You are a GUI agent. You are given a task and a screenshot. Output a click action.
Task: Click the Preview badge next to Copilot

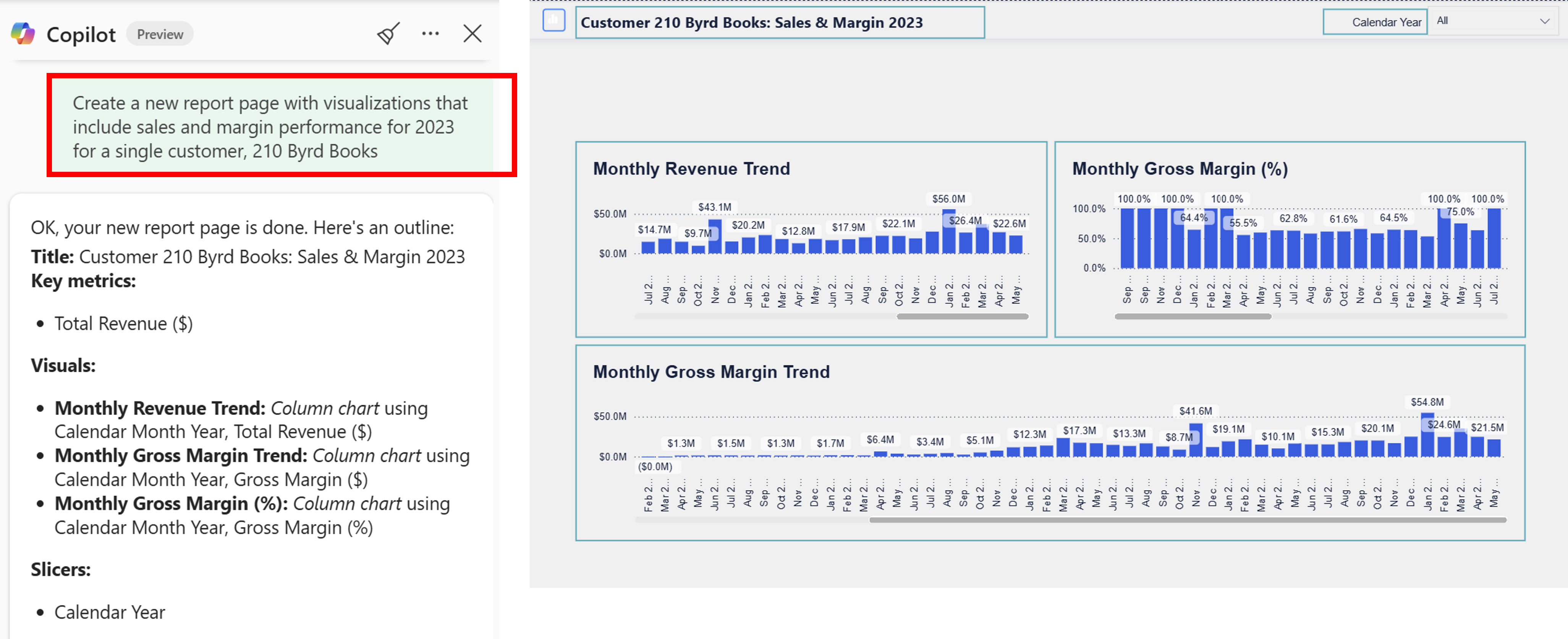coord(160,34)
